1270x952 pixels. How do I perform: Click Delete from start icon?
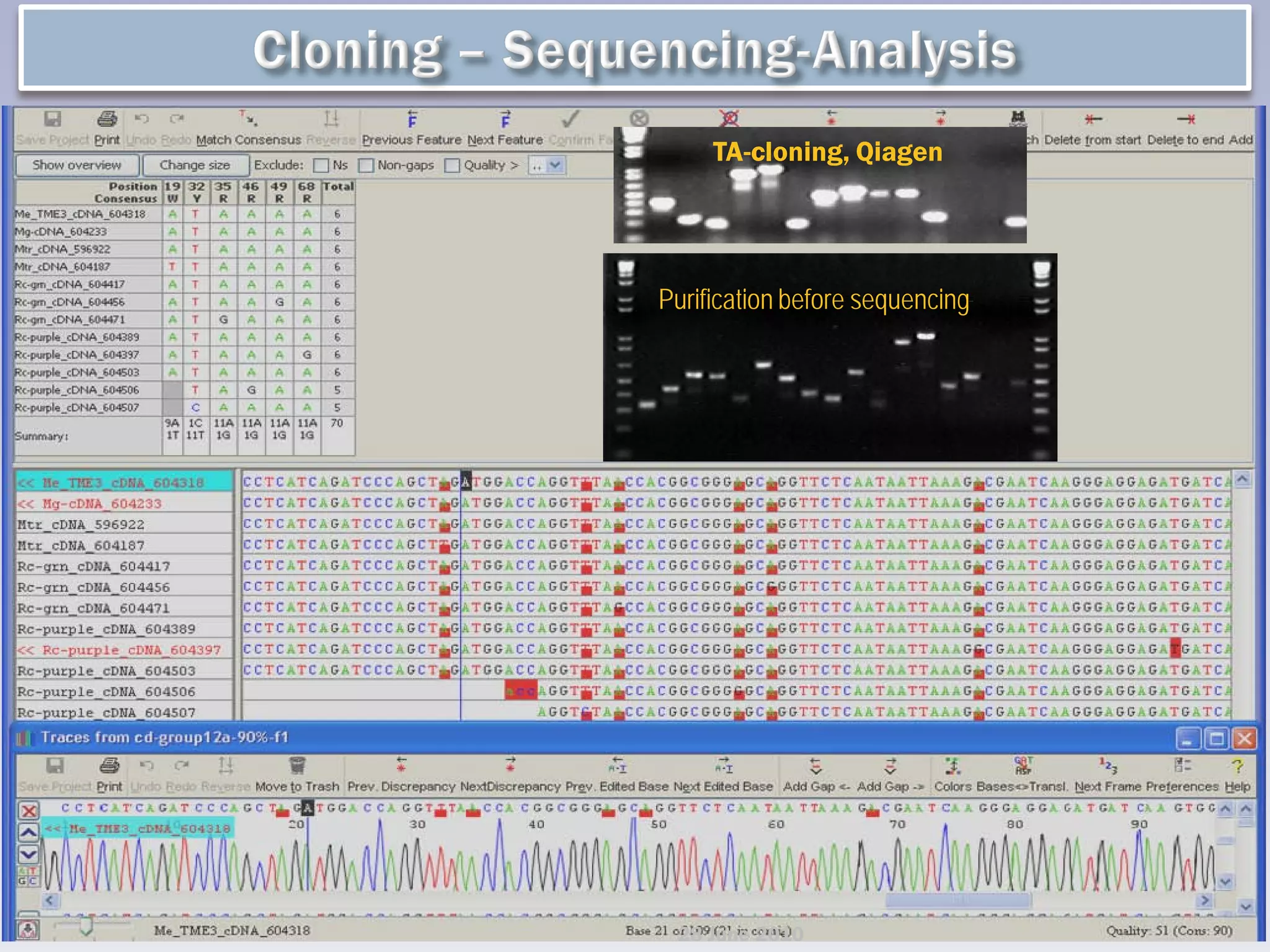(x=1093, y=118)
